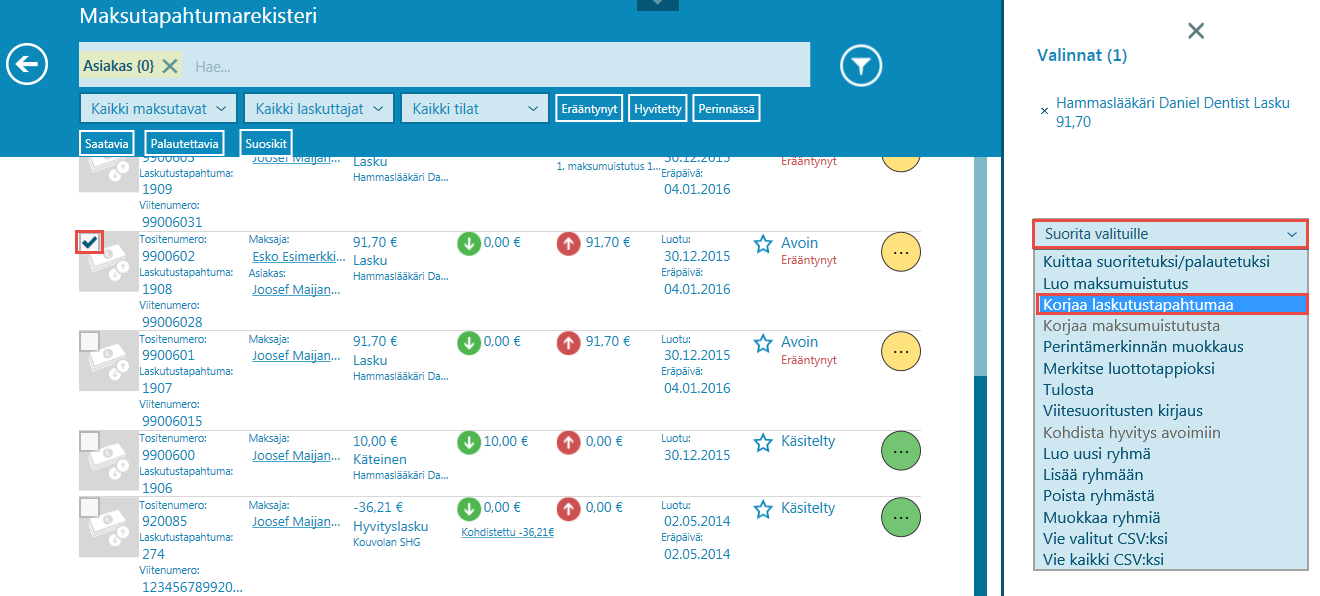Expand the Kaikki maksutavat dropdown

coord(158,108)
